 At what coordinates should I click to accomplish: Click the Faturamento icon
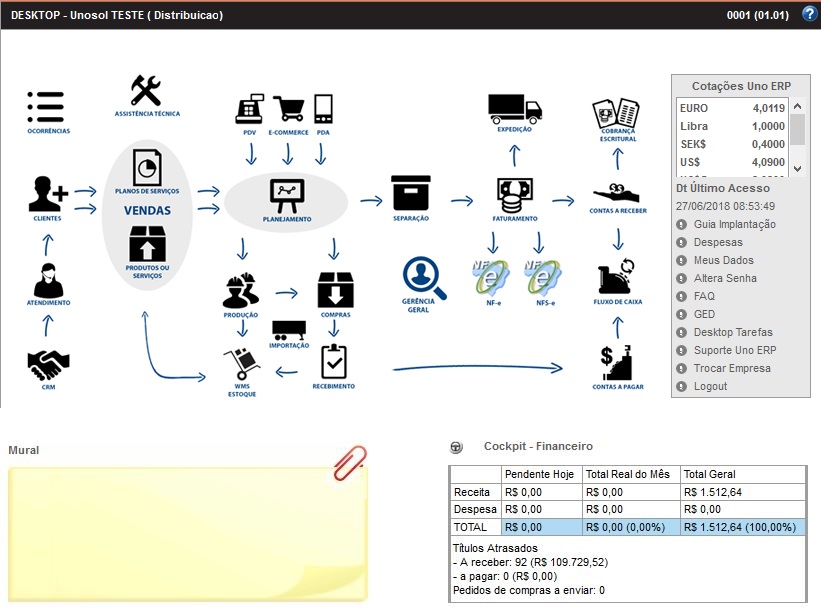(514, 193)
